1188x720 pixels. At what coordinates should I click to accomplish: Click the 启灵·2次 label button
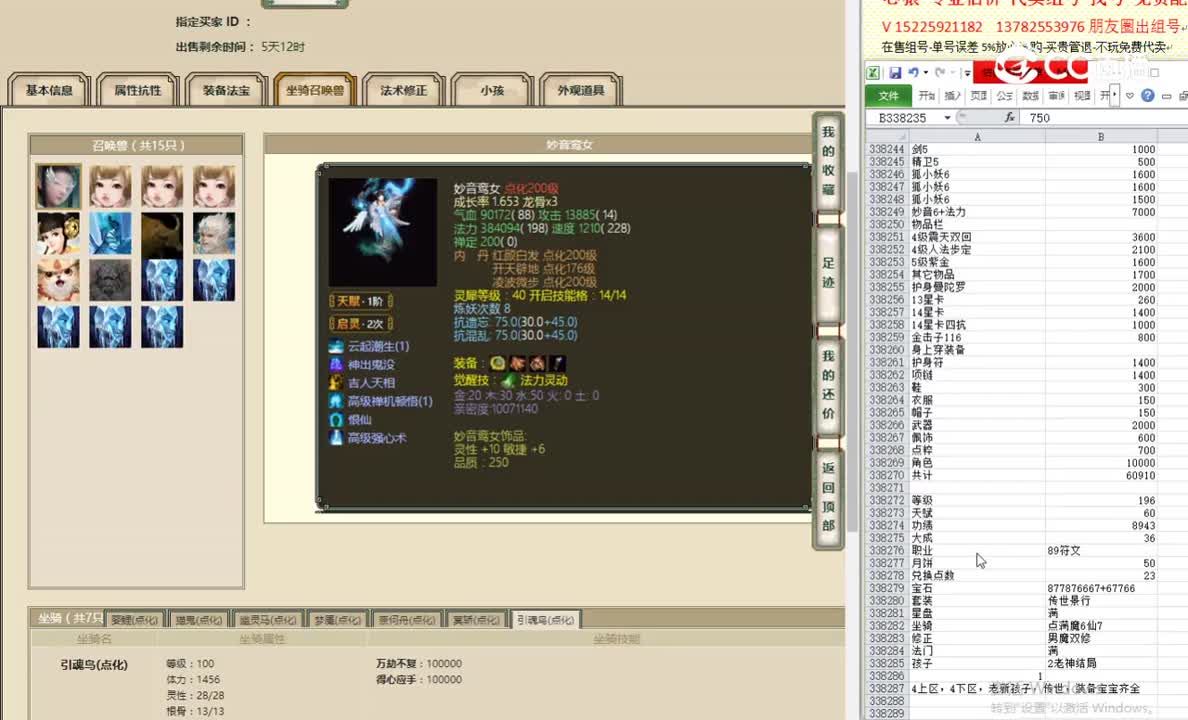[x=361, y=324]
